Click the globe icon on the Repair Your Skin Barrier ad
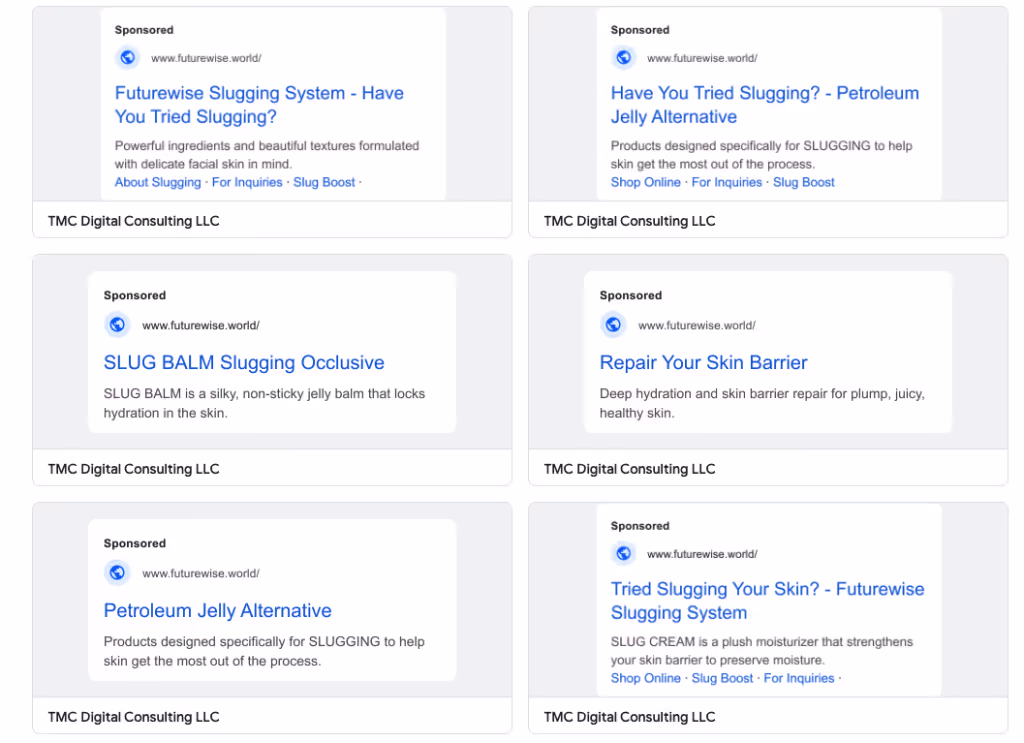This screenshot has width=1024, height=743. [x=613, y=324]
